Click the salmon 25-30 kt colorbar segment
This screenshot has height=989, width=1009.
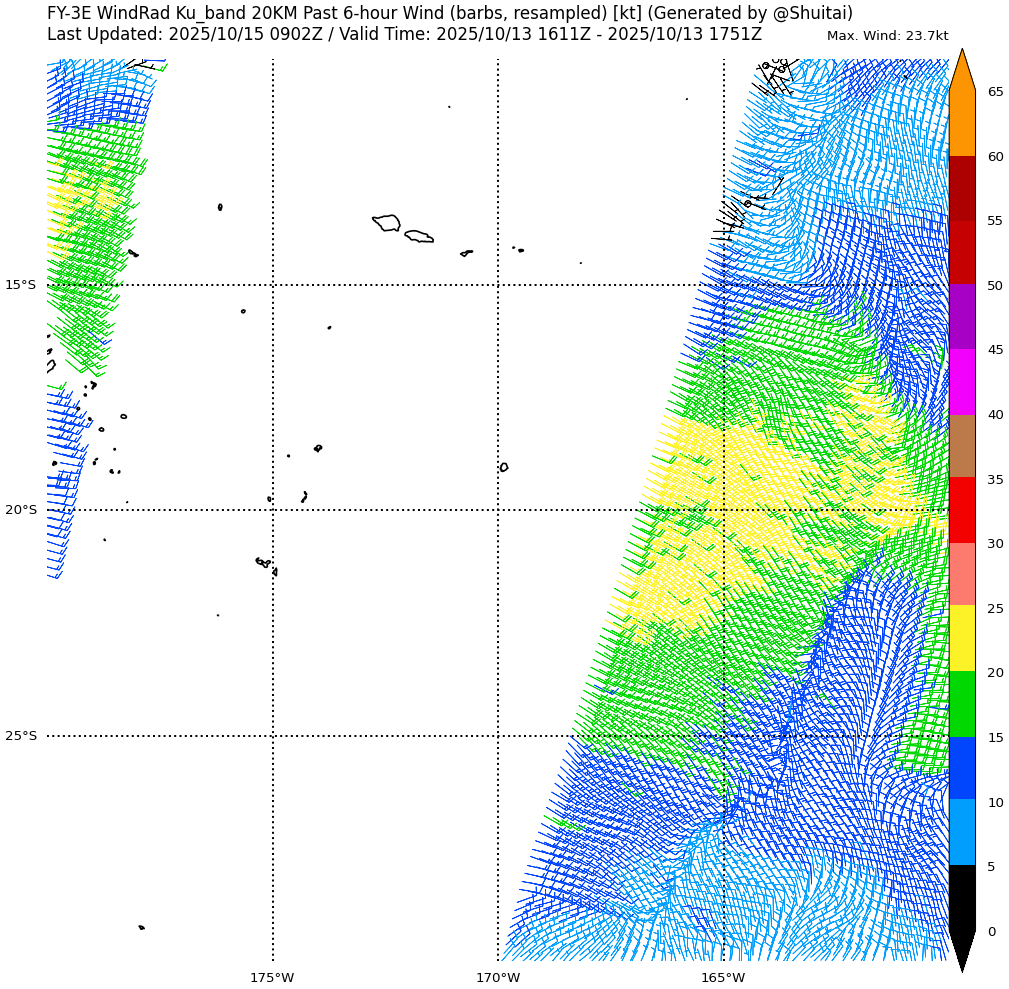pos(962,575)
